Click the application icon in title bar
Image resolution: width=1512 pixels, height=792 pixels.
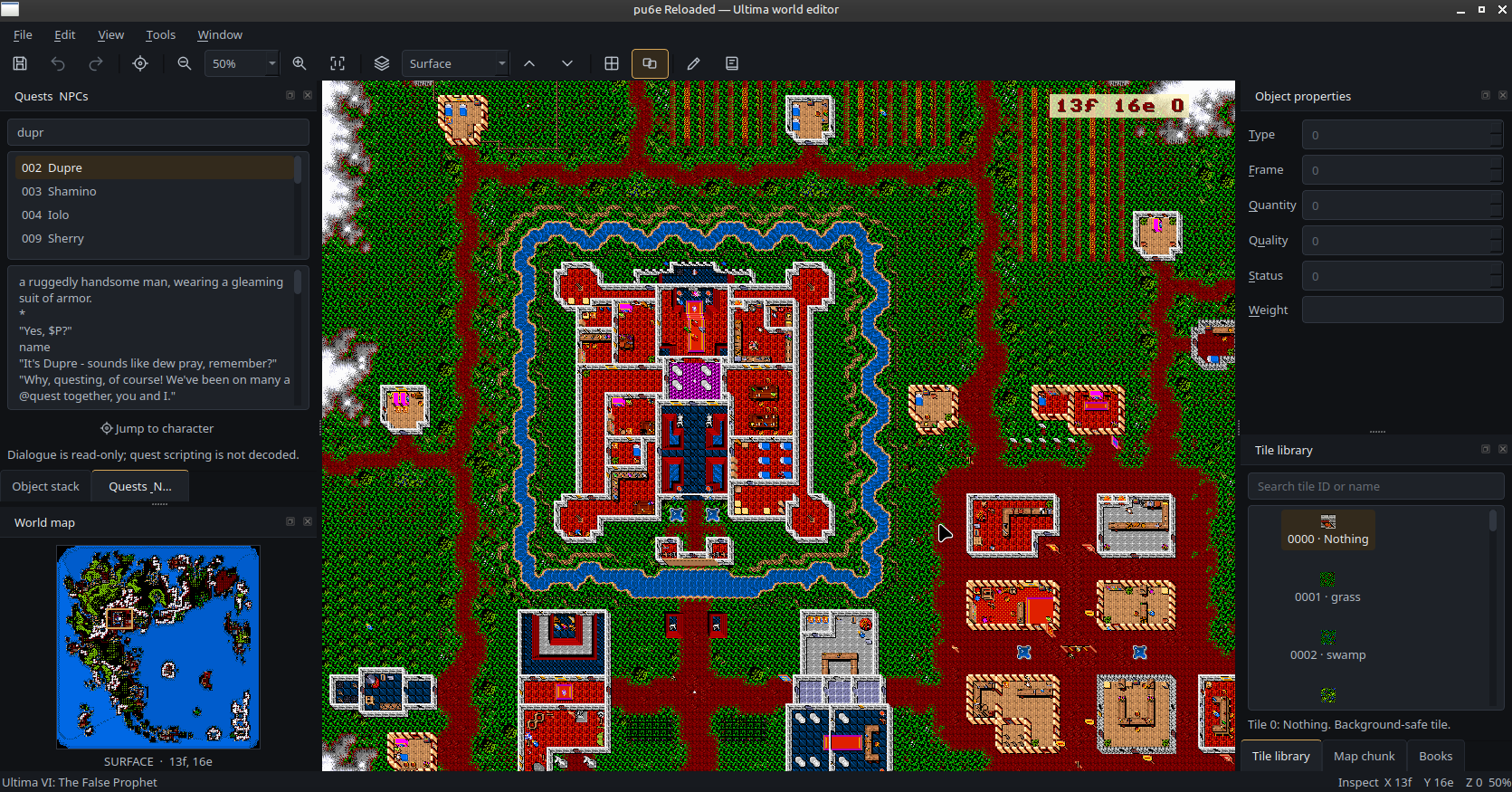(10, 9)
